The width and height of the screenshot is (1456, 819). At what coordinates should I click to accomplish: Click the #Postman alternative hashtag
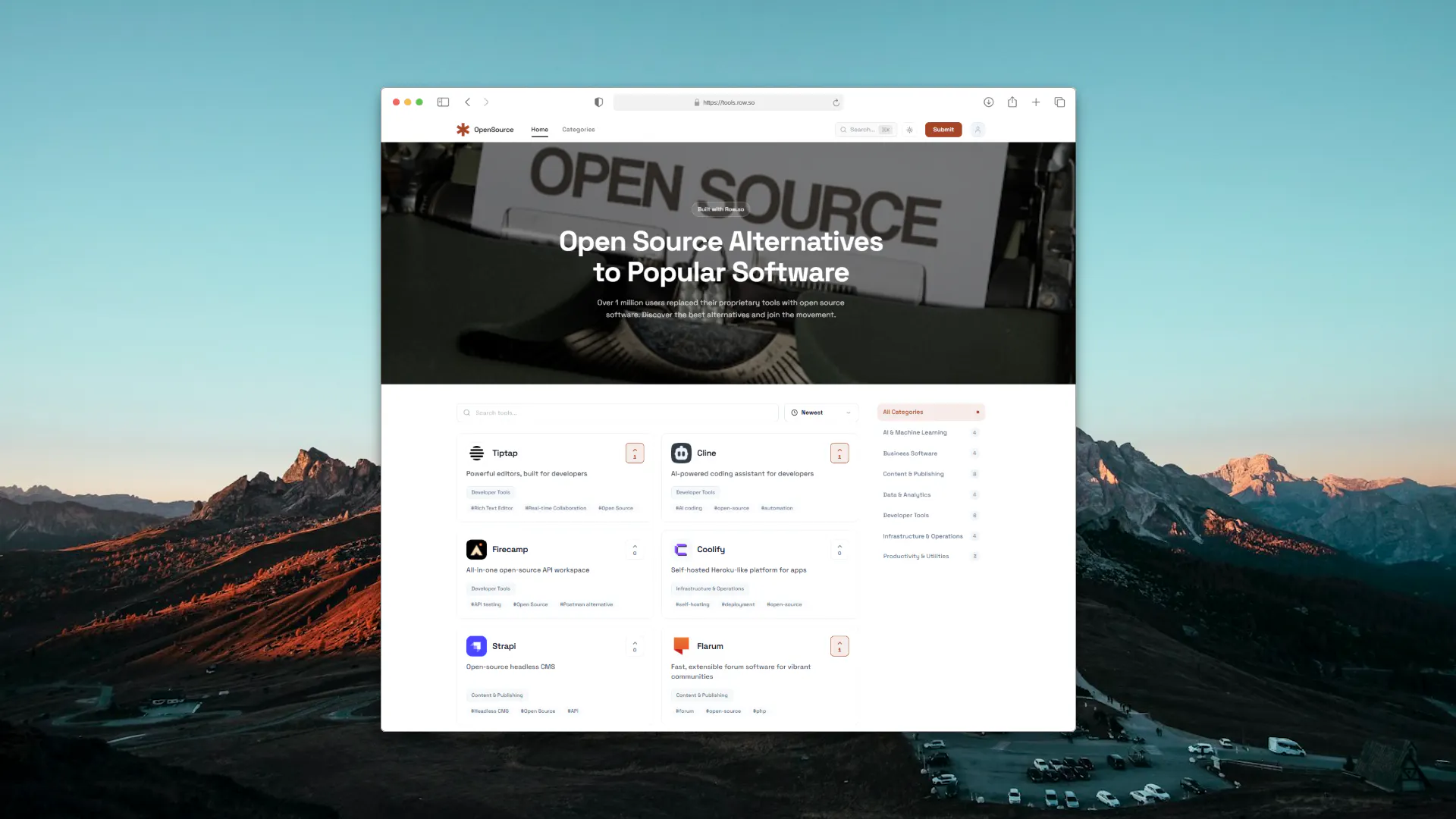(x=586, y=605)
